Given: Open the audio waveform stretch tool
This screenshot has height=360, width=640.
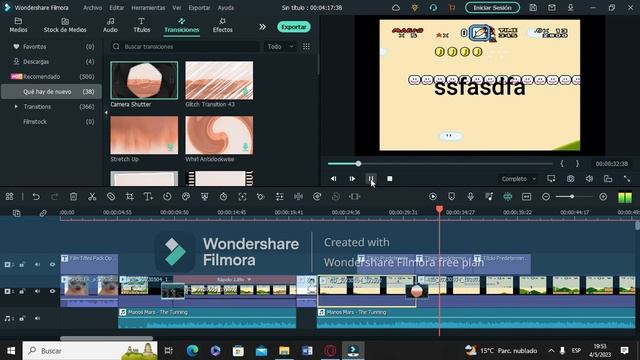Looking at the screenshot, I should coord(298,197).
